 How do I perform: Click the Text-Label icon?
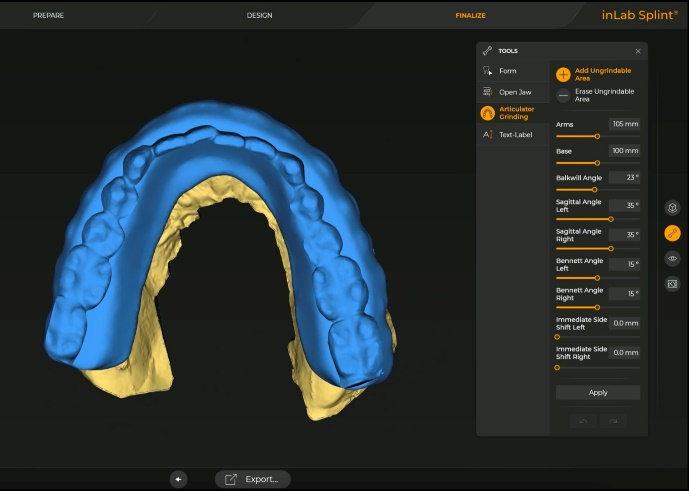click(x=487, y=135)
